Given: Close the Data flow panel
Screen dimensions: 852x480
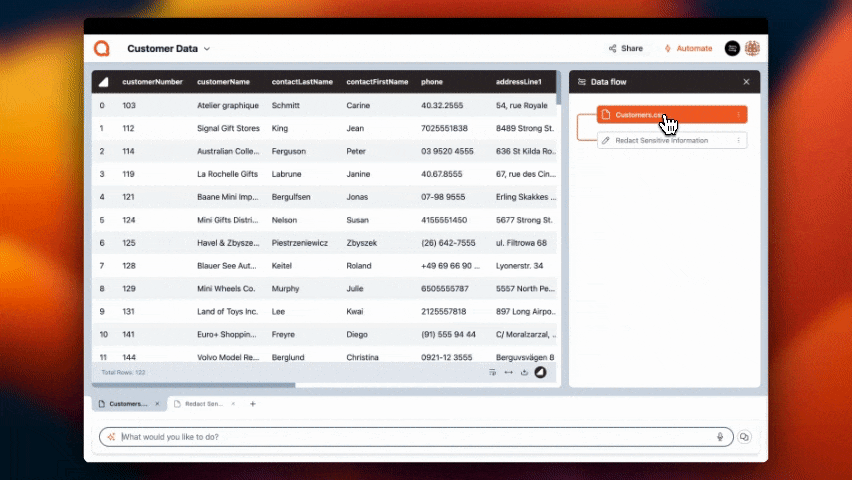Looking at the screenshot, I should pyautogui.click(x=746, y=82).
